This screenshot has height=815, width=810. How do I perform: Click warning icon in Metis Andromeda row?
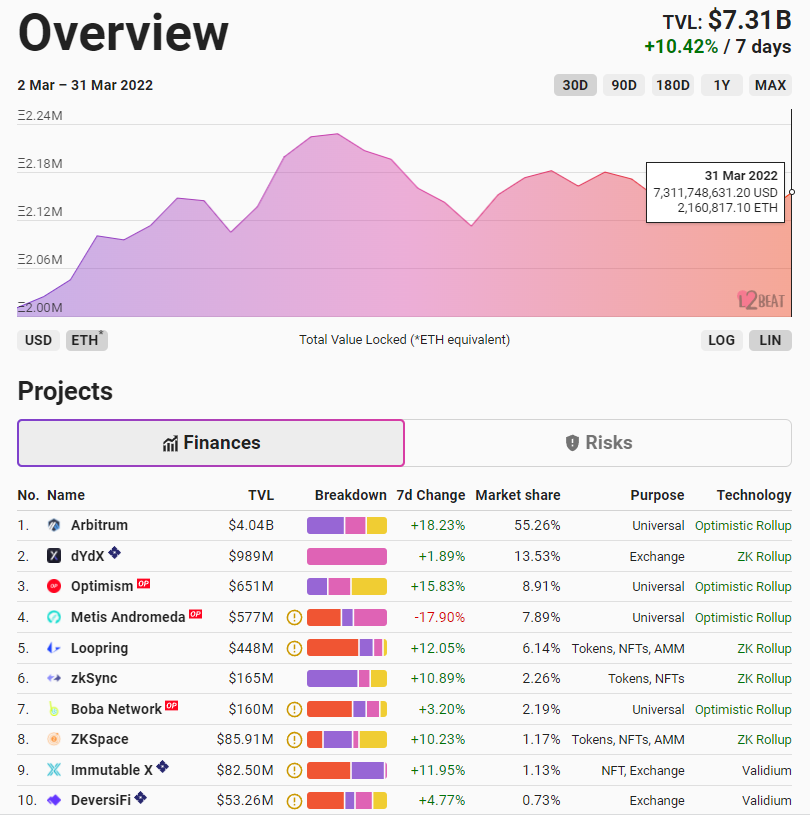[294, 618]
